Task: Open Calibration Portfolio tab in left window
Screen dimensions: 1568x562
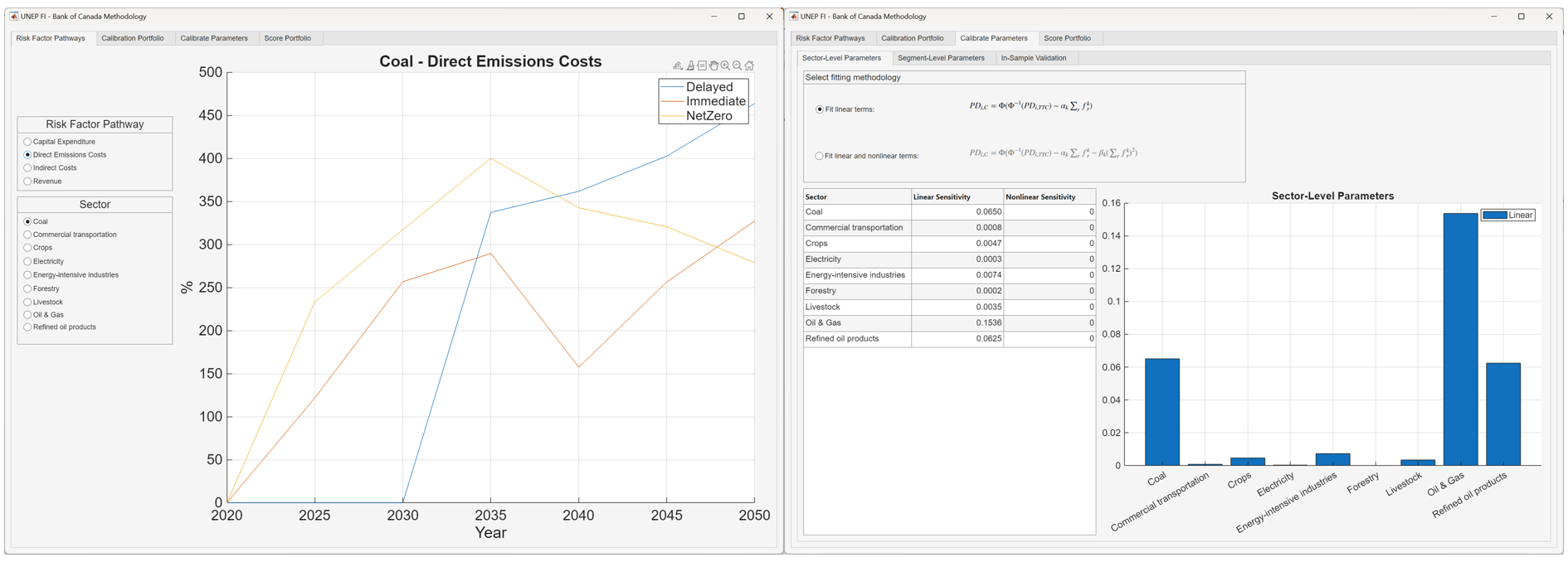Action: 133,38
